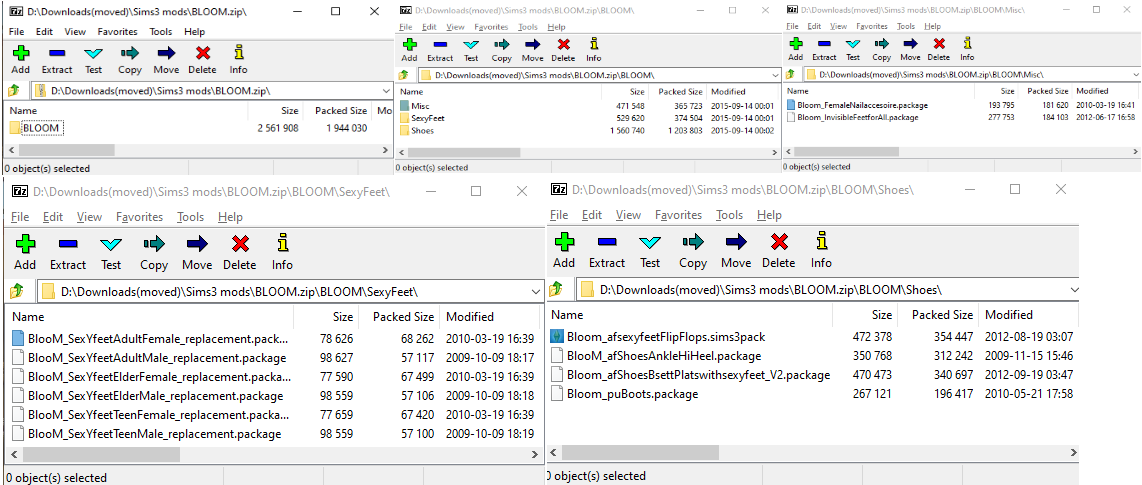Click Add icon in the SexyFeet window
The height and width of the screenshot is (485, 1142).
(25, 243)
